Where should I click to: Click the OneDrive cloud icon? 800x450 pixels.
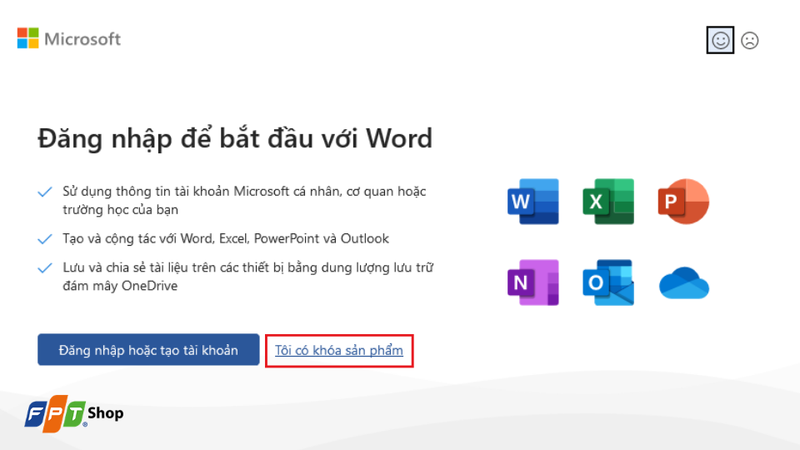(x=684, y=283)
